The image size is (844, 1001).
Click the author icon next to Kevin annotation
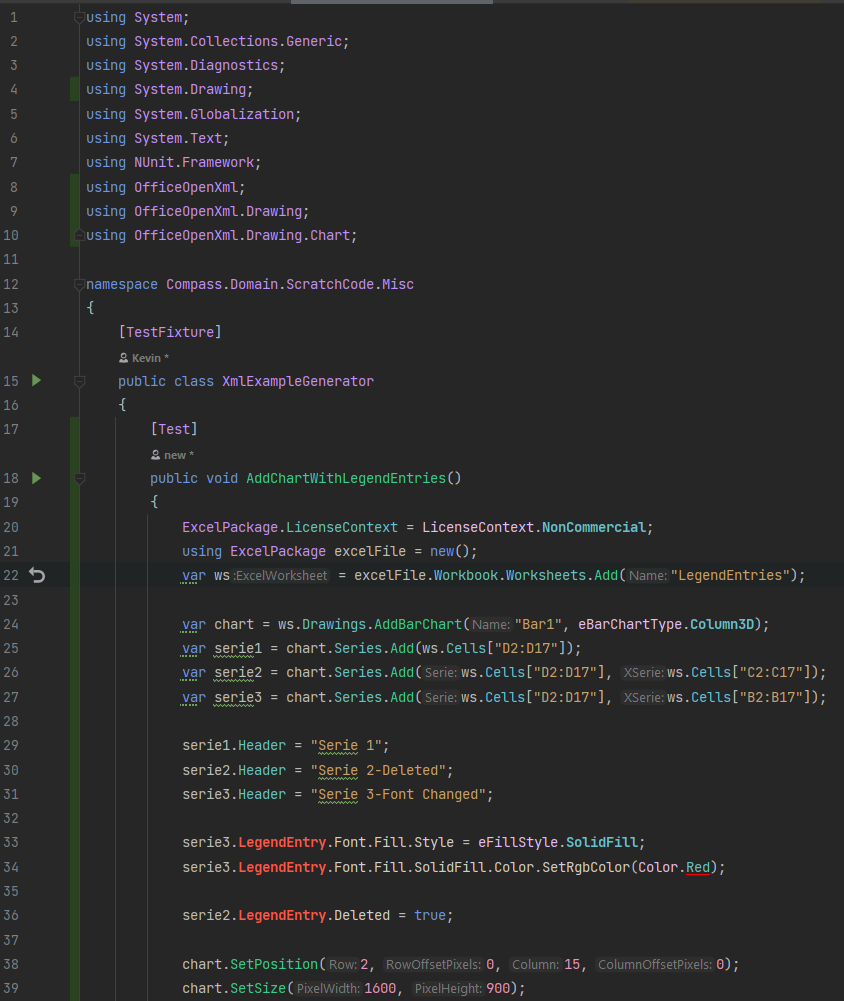tap(123, 357)
